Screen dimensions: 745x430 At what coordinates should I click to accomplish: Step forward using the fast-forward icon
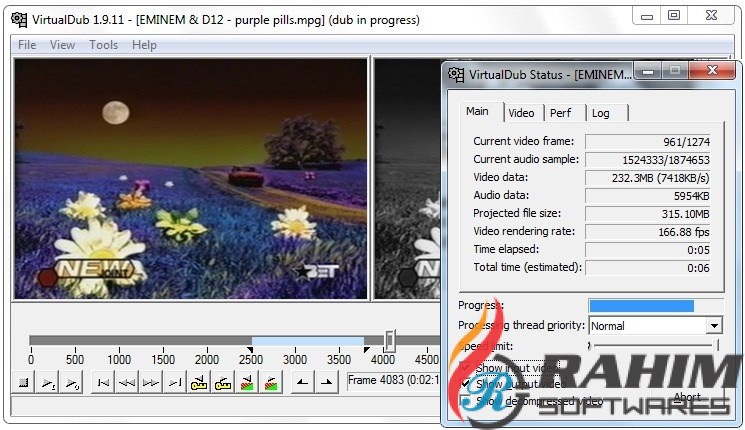(151, 382)
